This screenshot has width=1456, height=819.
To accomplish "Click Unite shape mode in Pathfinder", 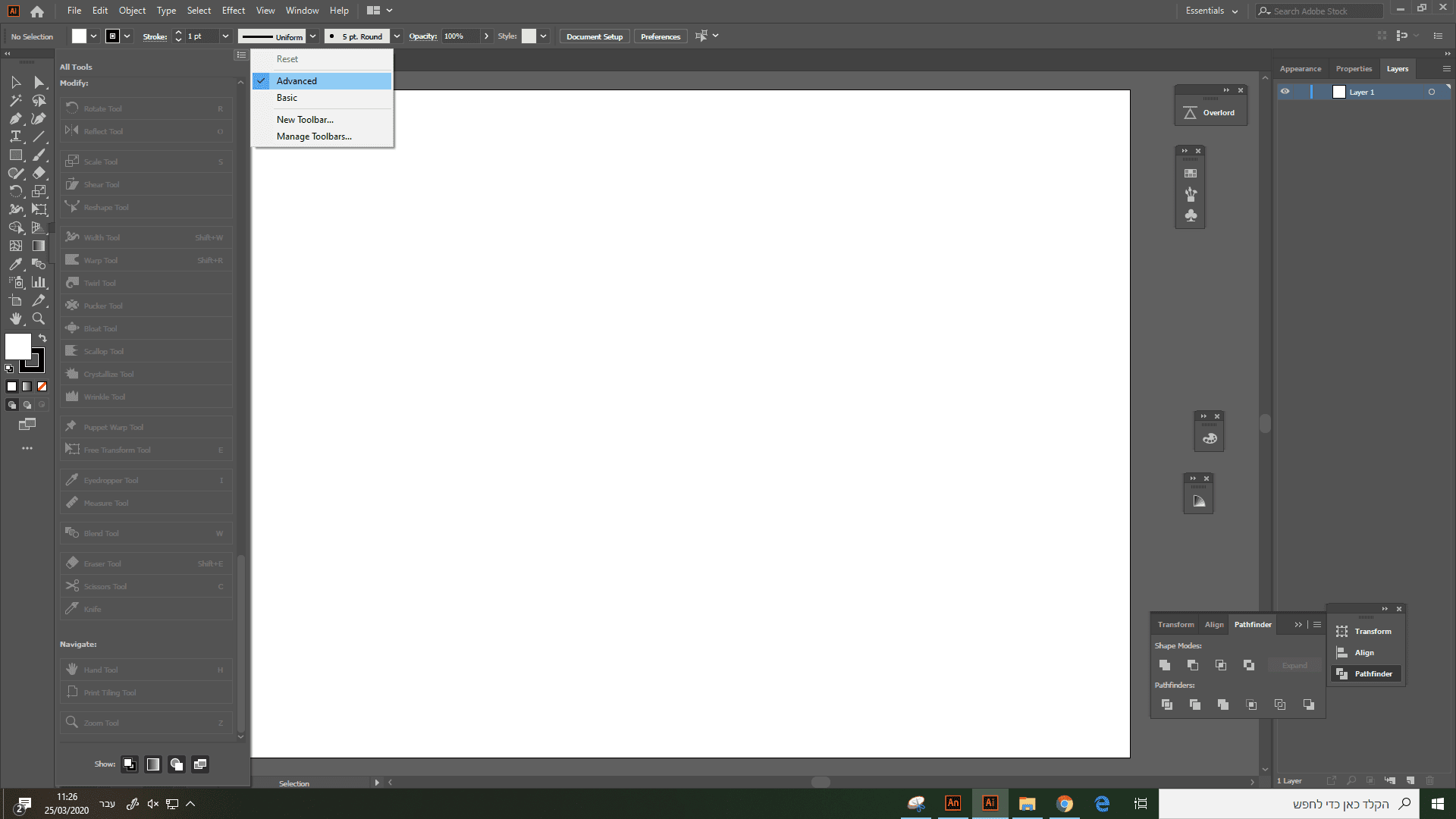I will tap(1165, 665).
